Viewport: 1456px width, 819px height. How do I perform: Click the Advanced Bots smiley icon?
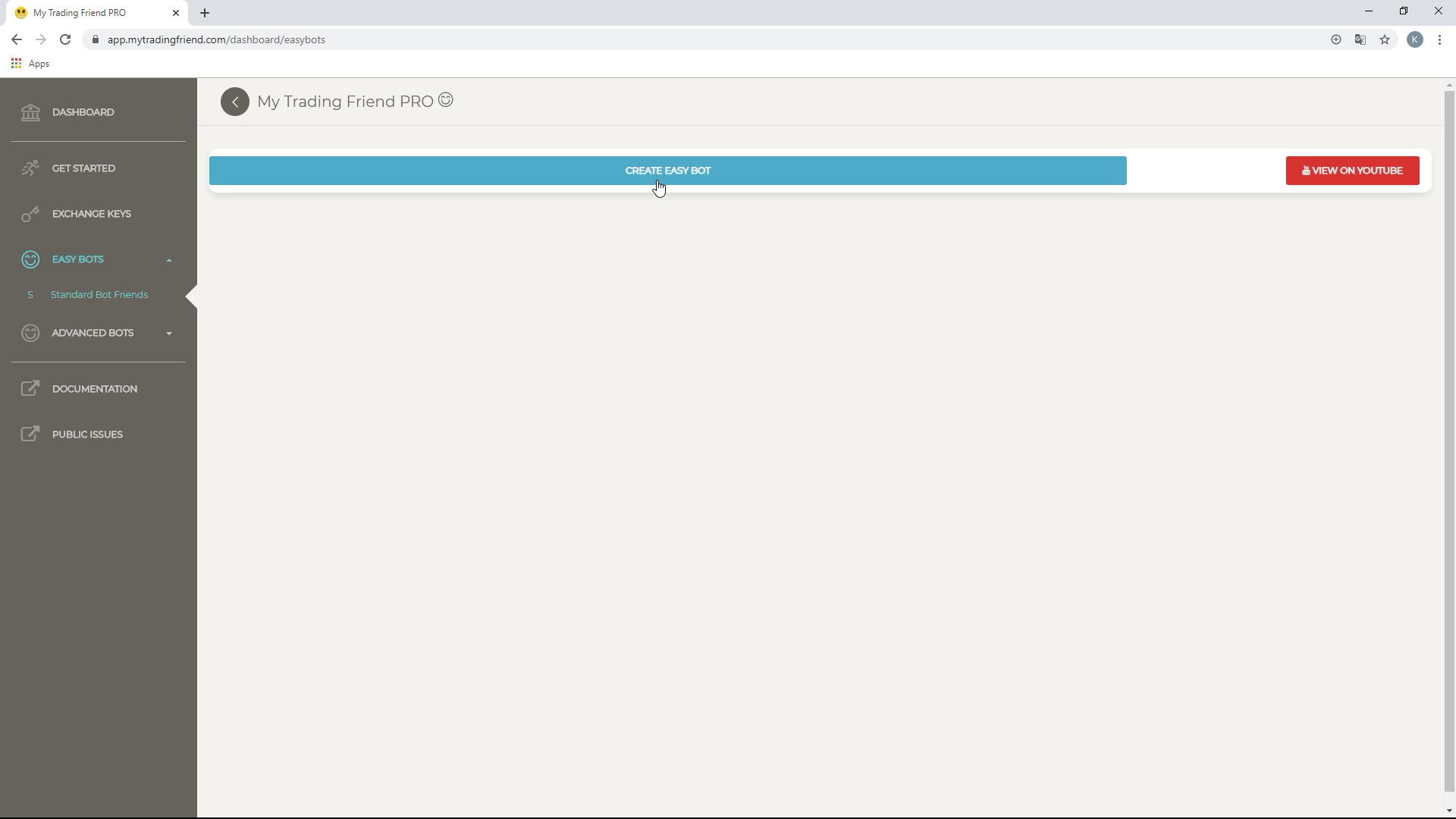click(x=30, y=333)
